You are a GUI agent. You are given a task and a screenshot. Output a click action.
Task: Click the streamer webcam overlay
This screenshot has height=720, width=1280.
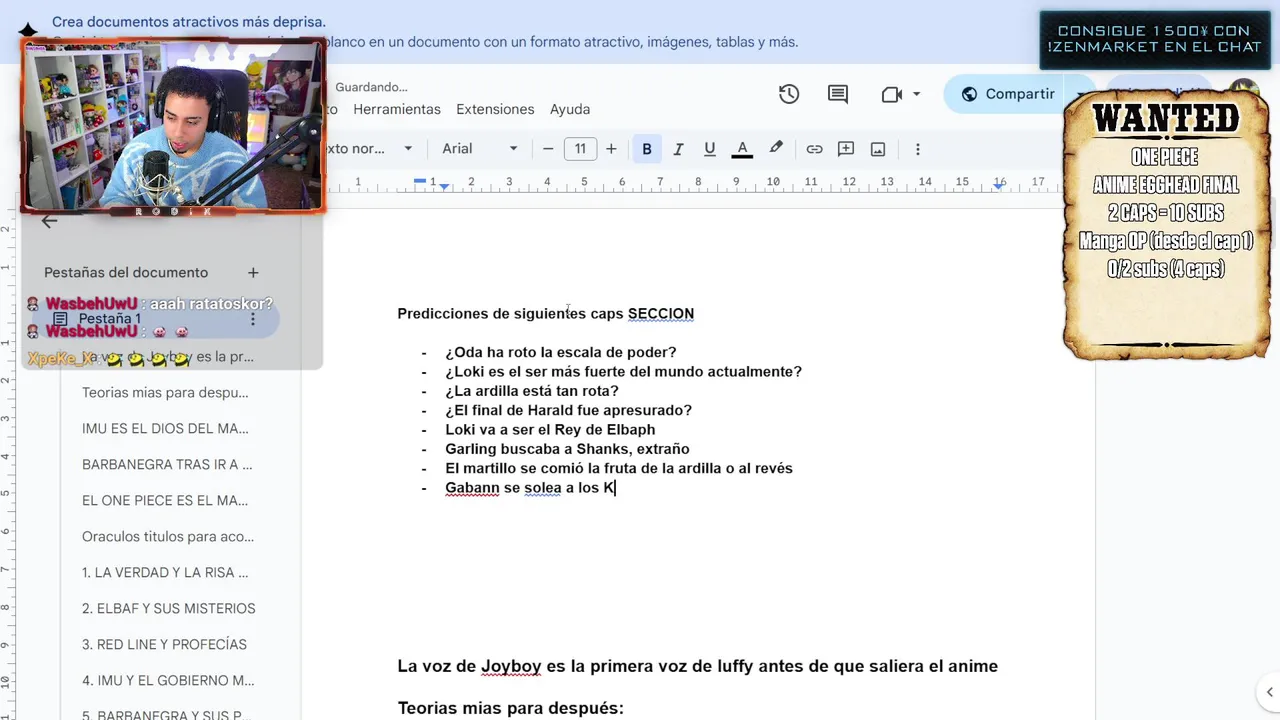(173, 127)
